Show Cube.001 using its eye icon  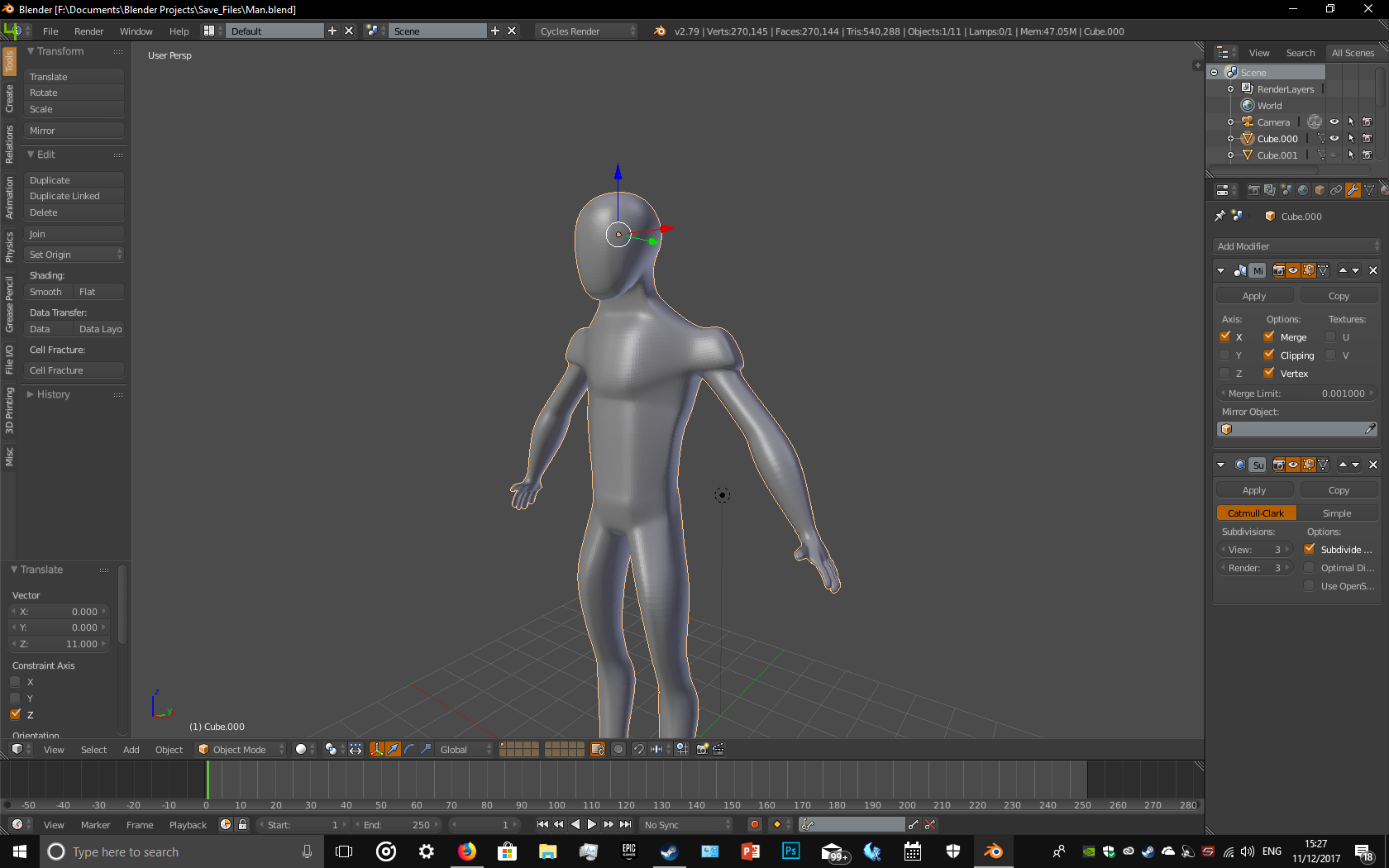[1334, 155]
